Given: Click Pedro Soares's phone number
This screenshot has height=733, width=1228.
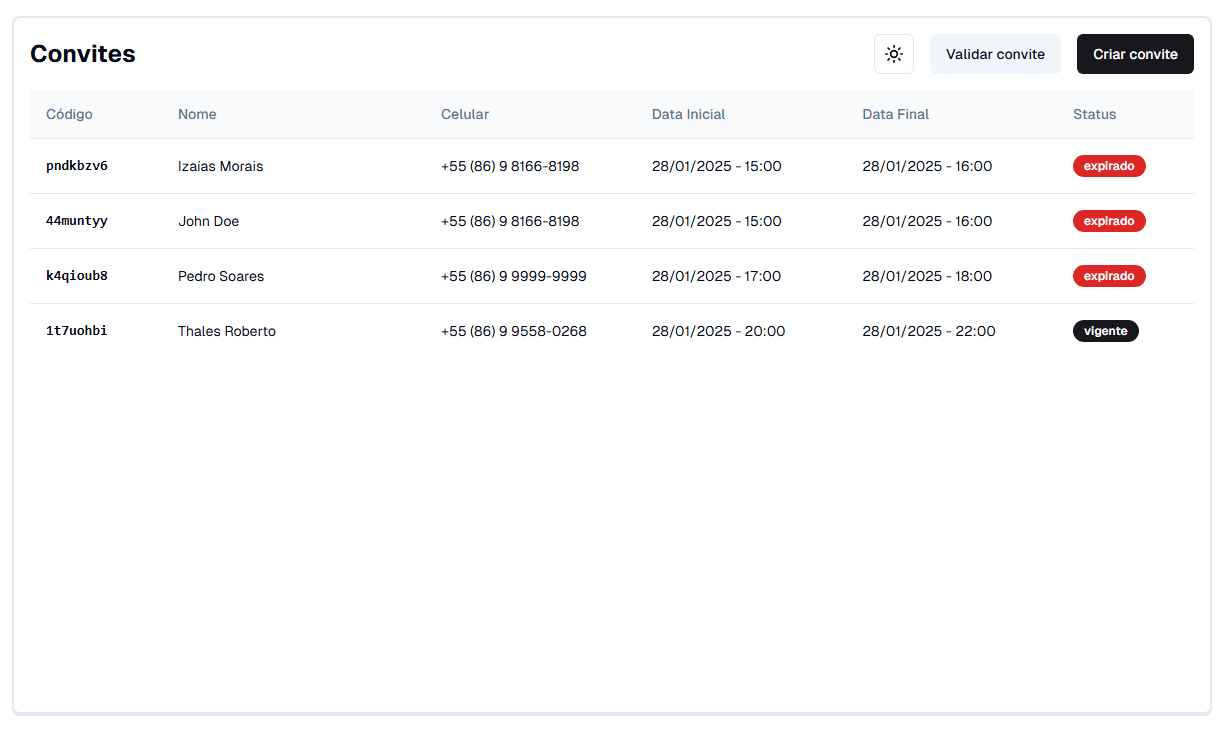Looking at the screenshot, I should [x=513, y=276].
